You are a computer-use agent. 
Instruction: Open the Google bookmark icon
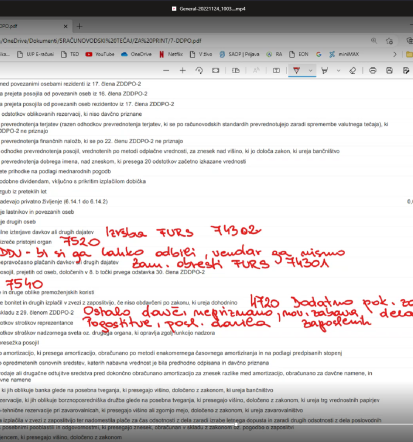(319, 54)
